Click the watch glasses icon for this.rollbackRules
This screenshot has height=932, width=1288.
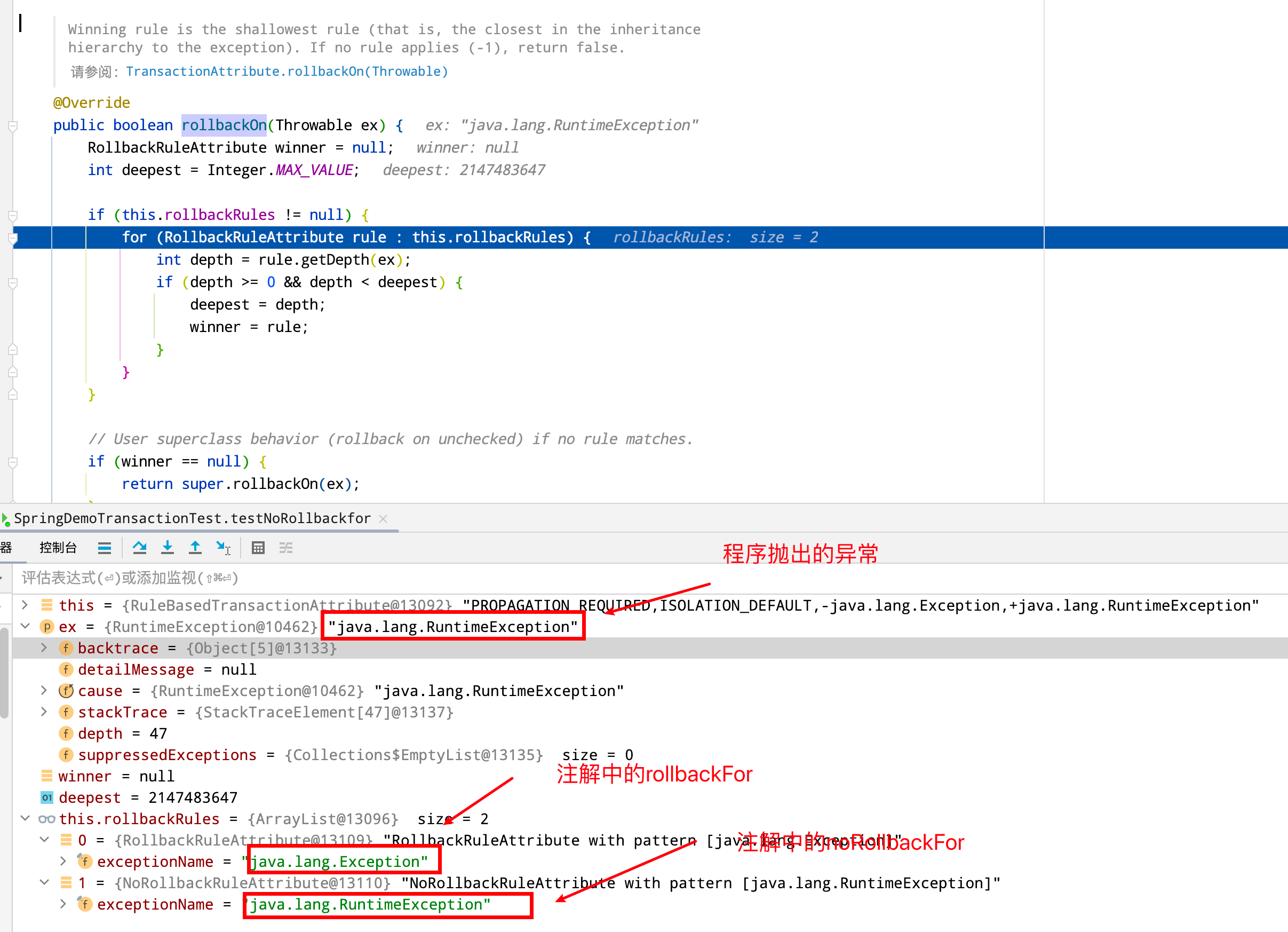click(x=47, y=819)
